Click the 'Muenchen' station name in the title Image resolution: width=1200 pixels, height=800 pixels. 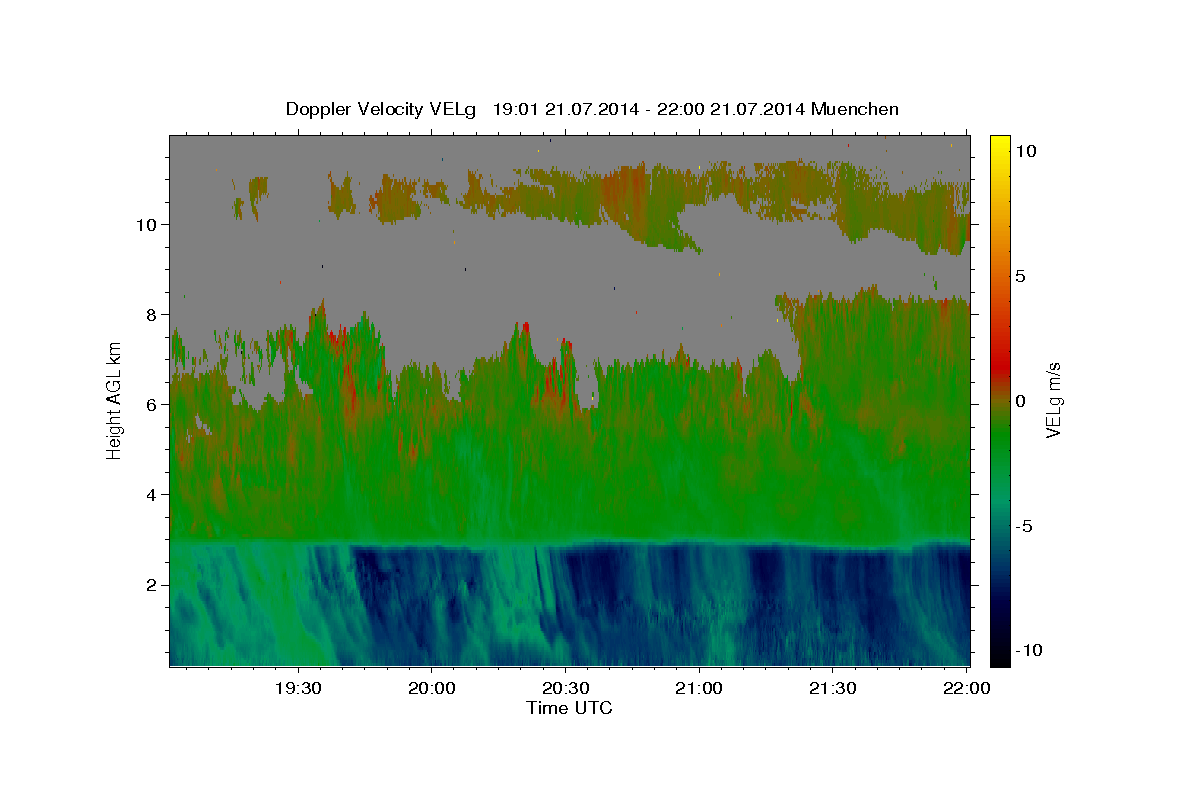click(x=855, y=109)
